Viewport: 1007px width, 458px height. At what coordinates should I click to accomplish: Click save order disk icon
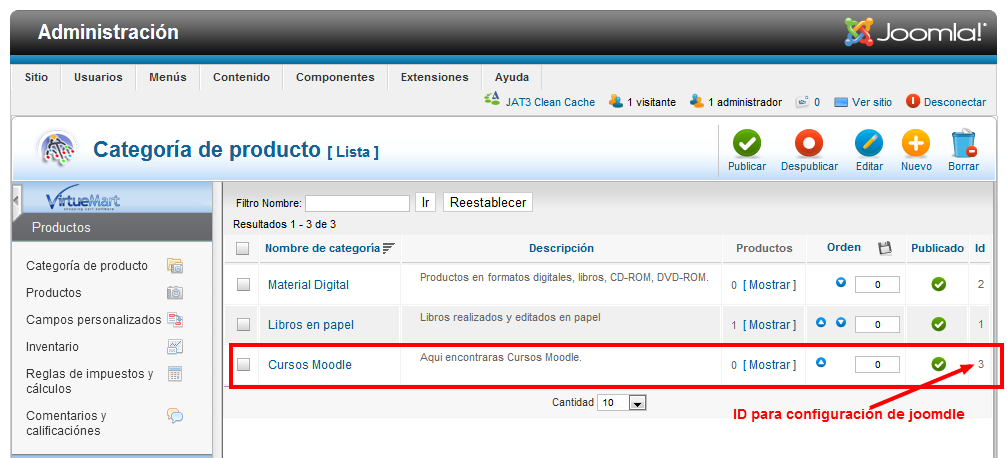(x=884, y=248)
